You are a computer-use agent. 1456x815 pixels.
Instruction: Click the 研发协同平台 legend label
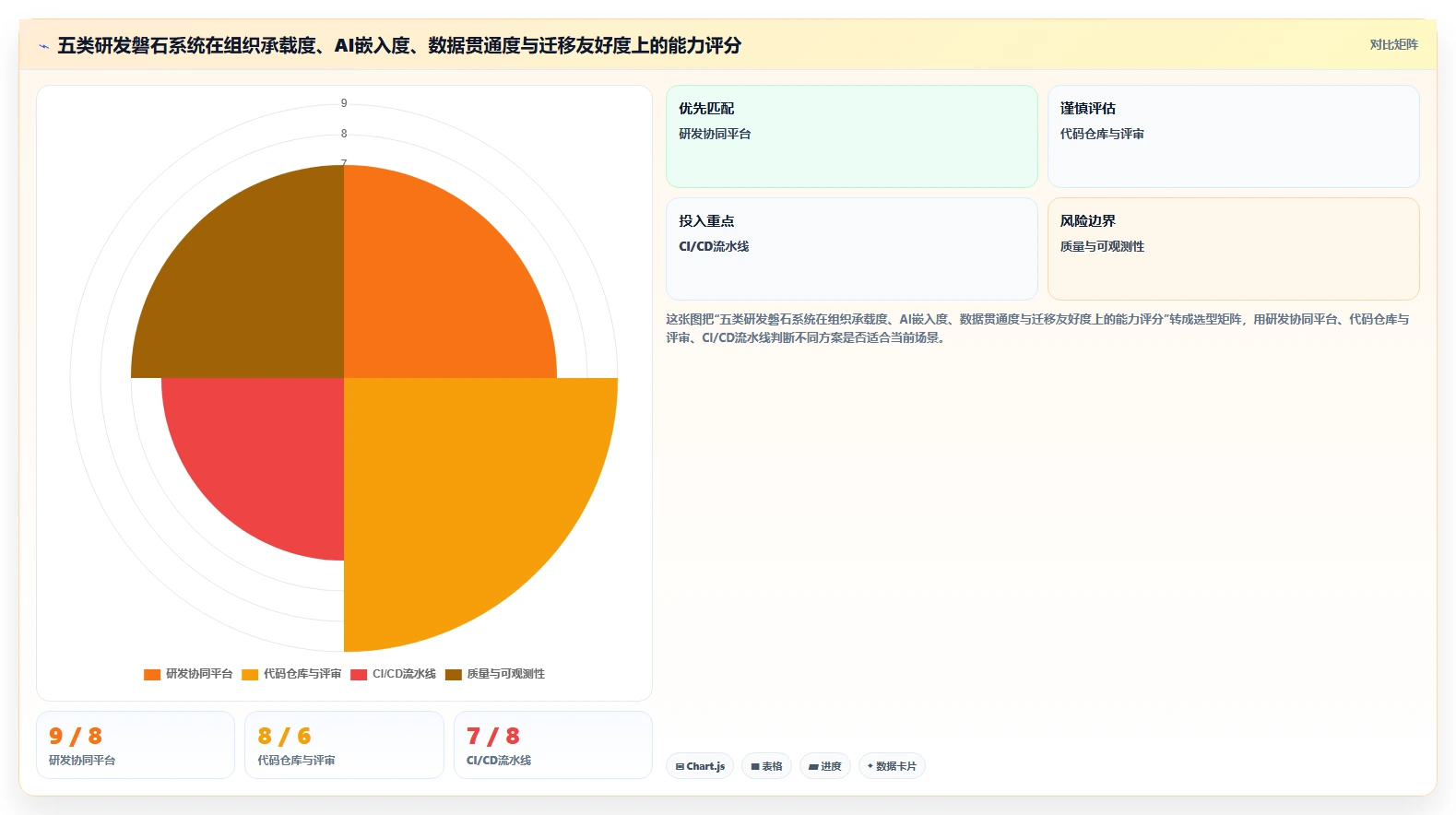199,674
